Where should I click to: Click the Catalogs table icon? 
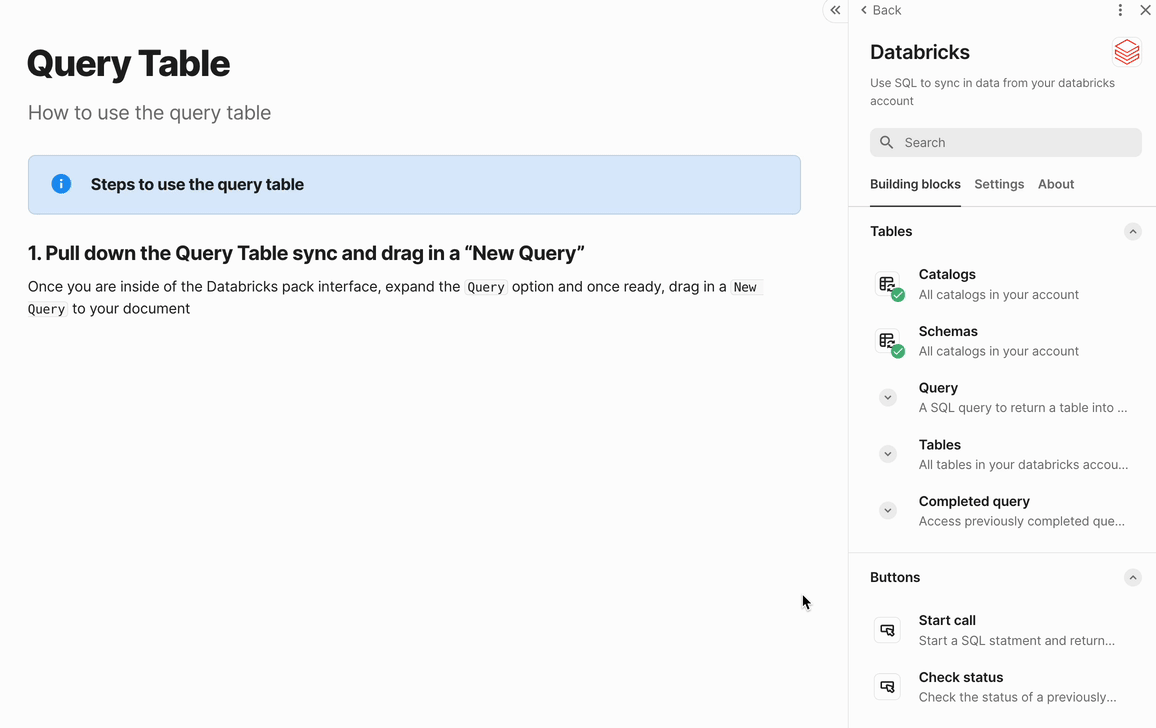click(888, 285)
